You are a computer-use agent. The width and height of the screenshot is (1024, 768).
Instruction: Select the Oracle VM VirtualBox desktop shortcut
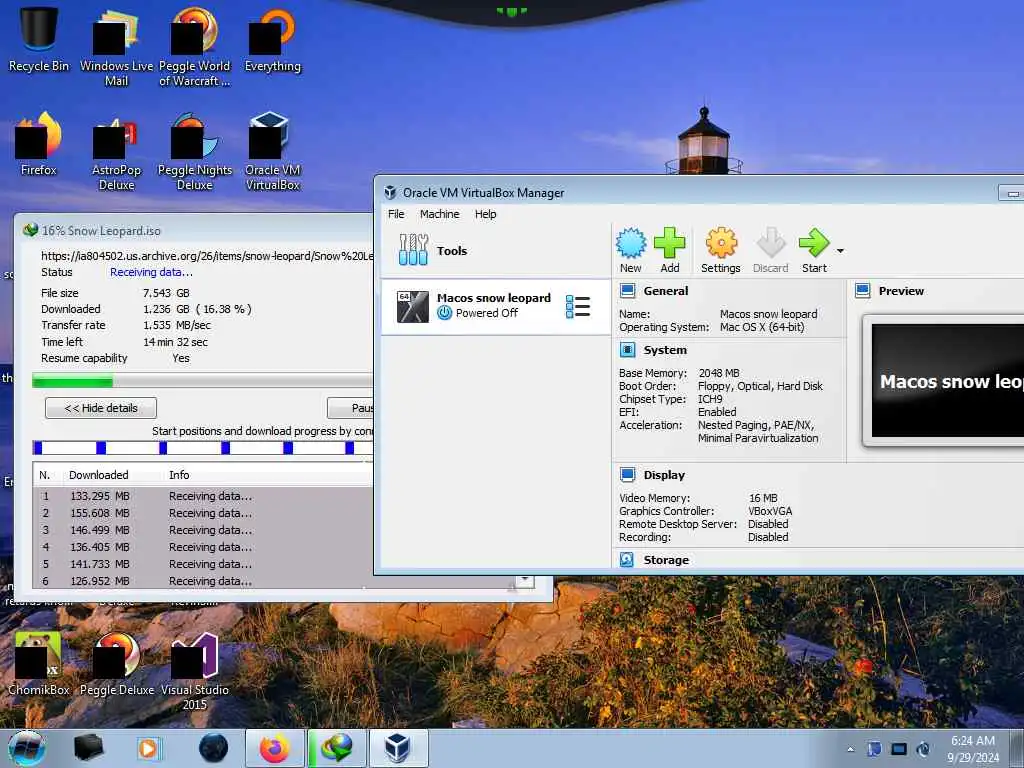coord(272,152)
